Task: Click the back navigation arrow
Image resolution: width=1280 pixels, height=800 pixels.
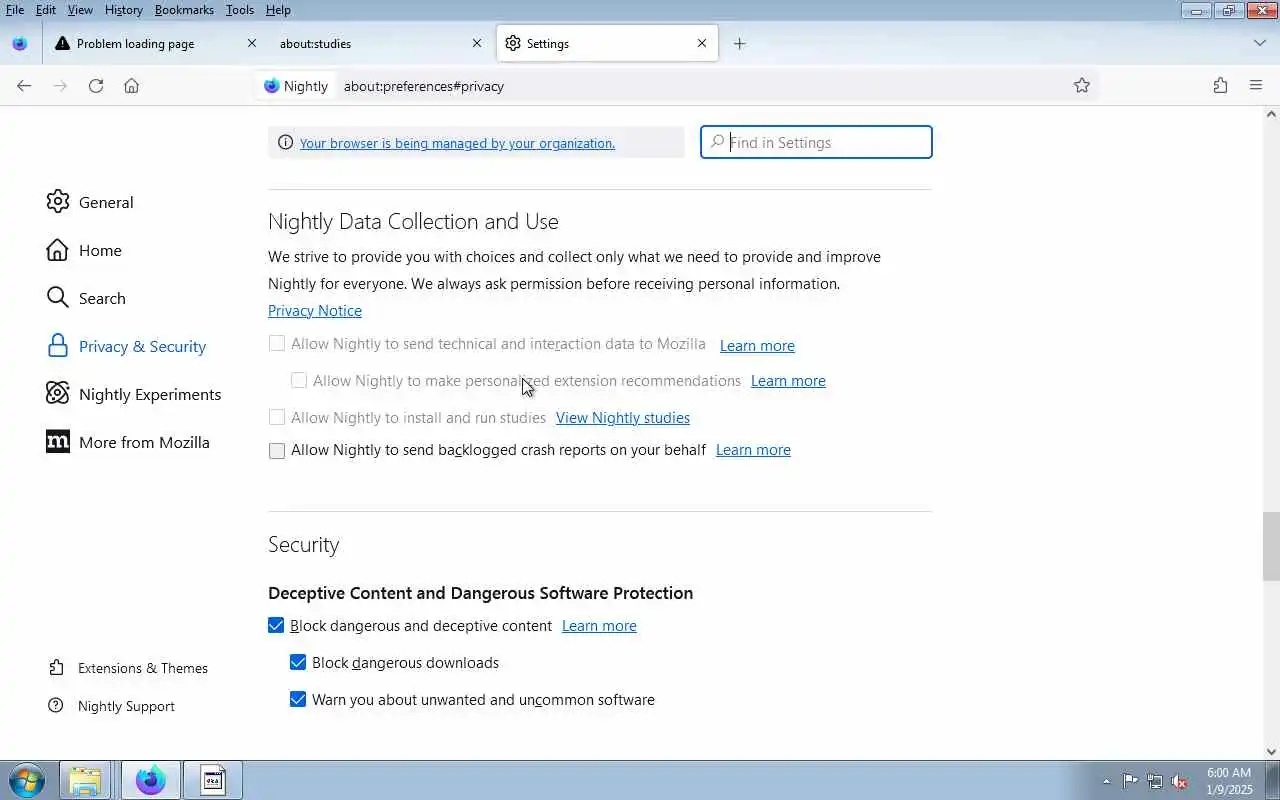Action: (24, 86)
